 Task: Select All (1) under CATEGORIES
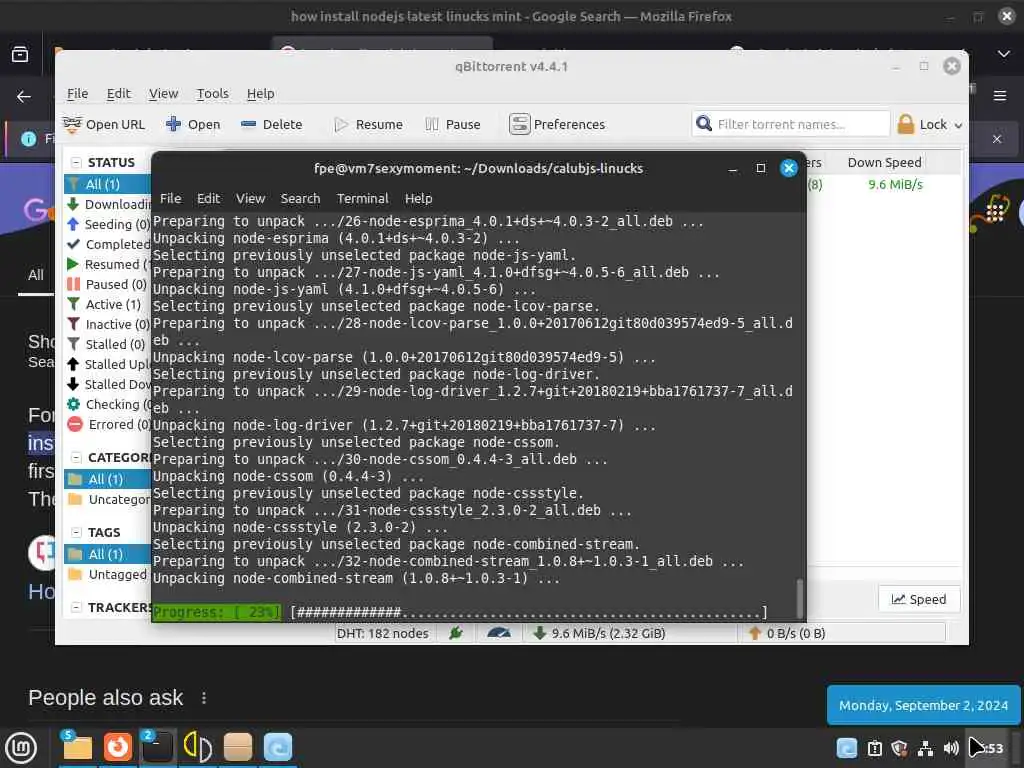108,479
